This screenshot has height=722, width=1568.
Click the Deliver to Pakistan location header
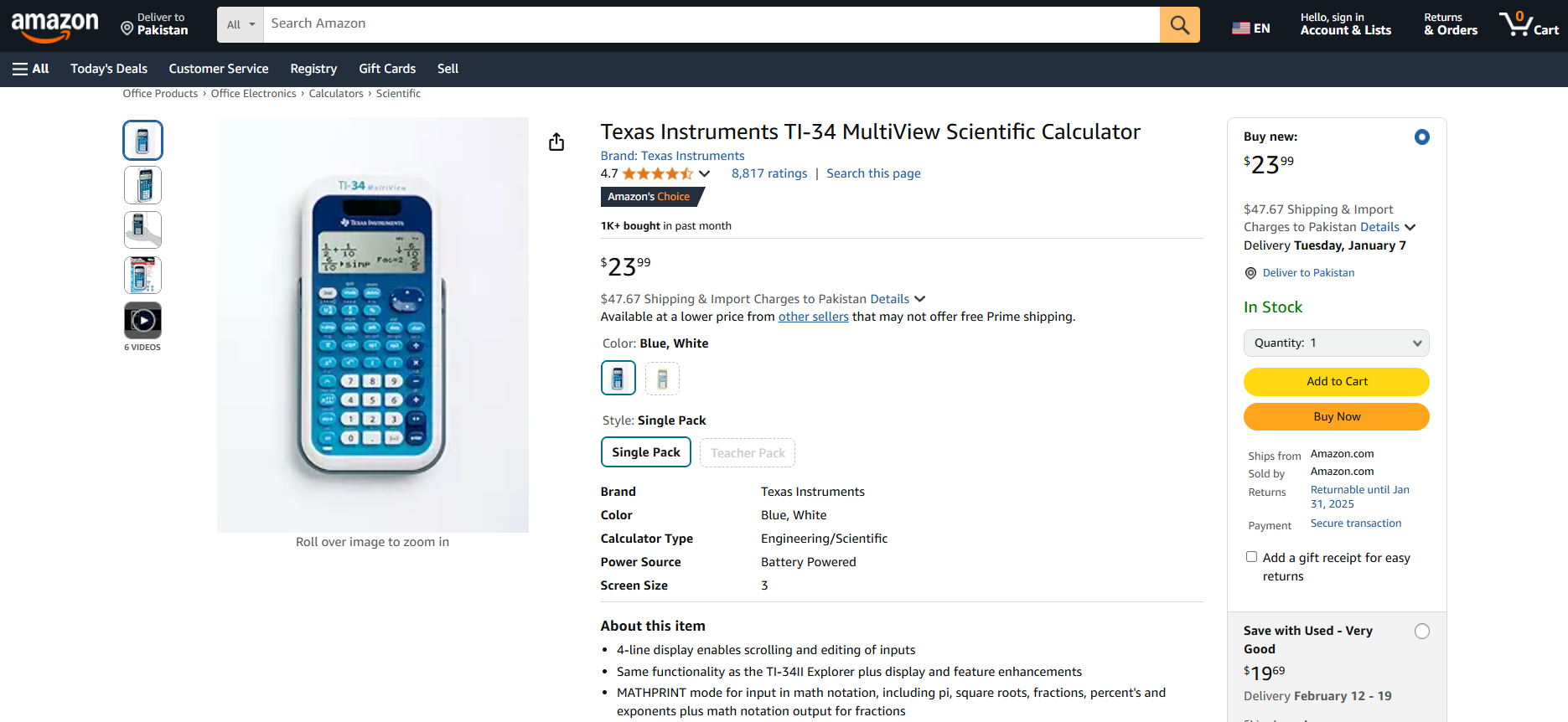pyautogui.click(x=154, y=24)
